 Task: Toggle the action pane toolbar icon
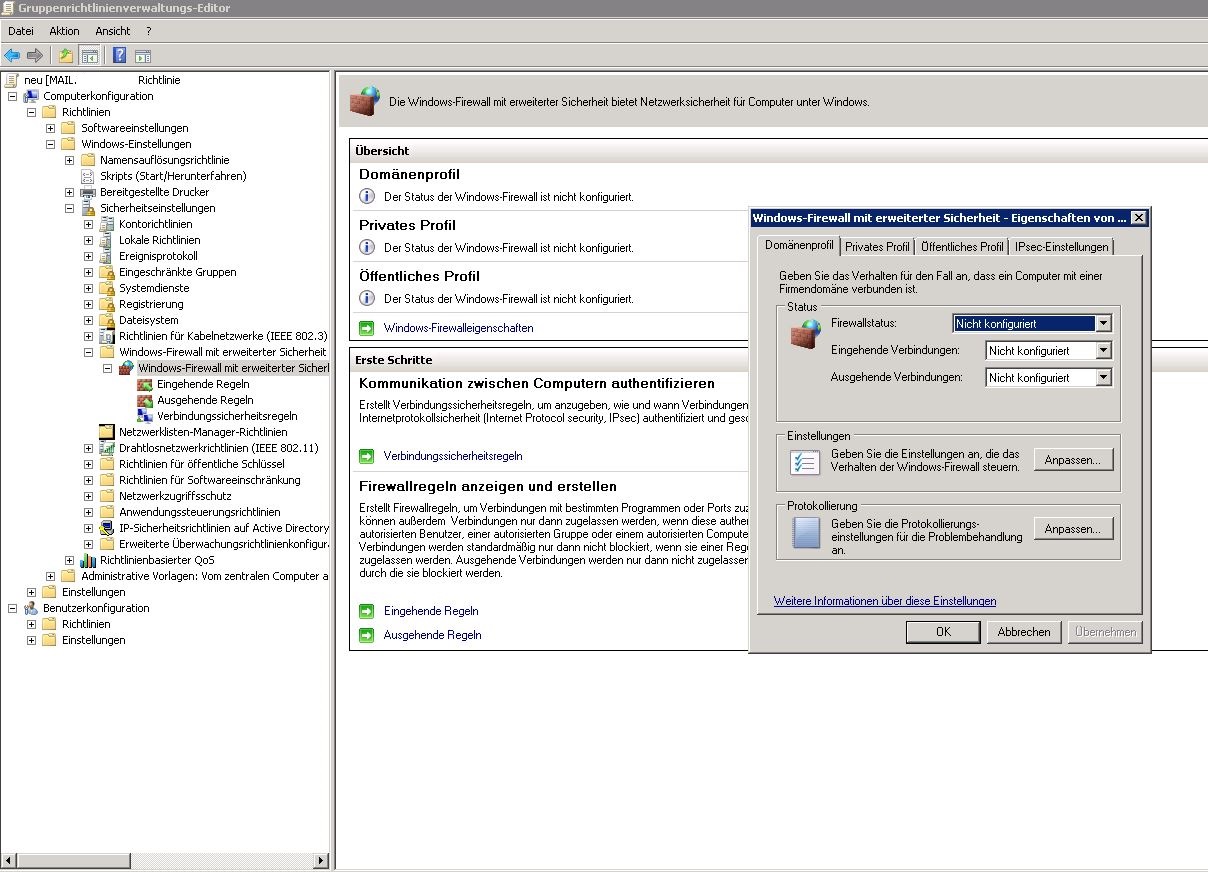coord(143,56)
